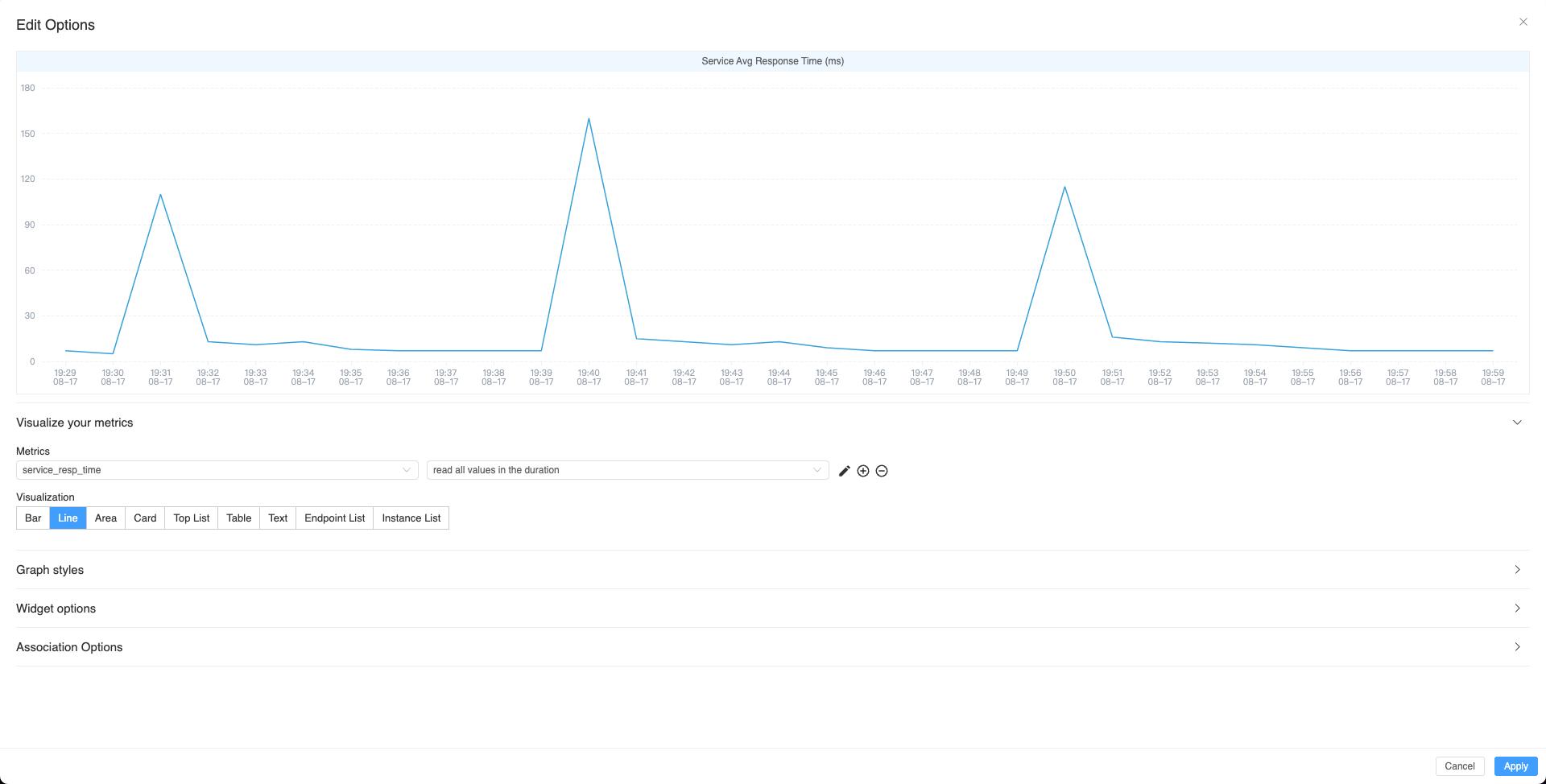
Task: Select the Bar visualization
Action: coord(33,518)
